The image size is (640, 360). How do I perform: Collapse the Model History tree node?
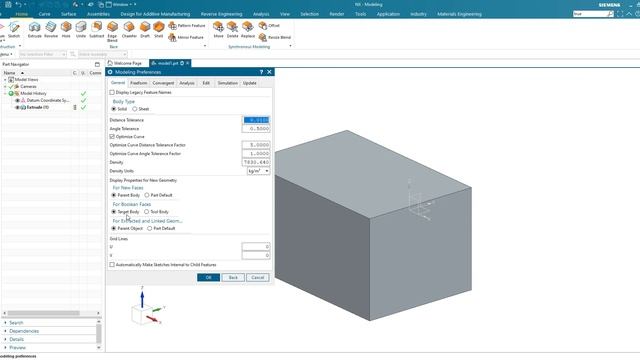[5, 93]
